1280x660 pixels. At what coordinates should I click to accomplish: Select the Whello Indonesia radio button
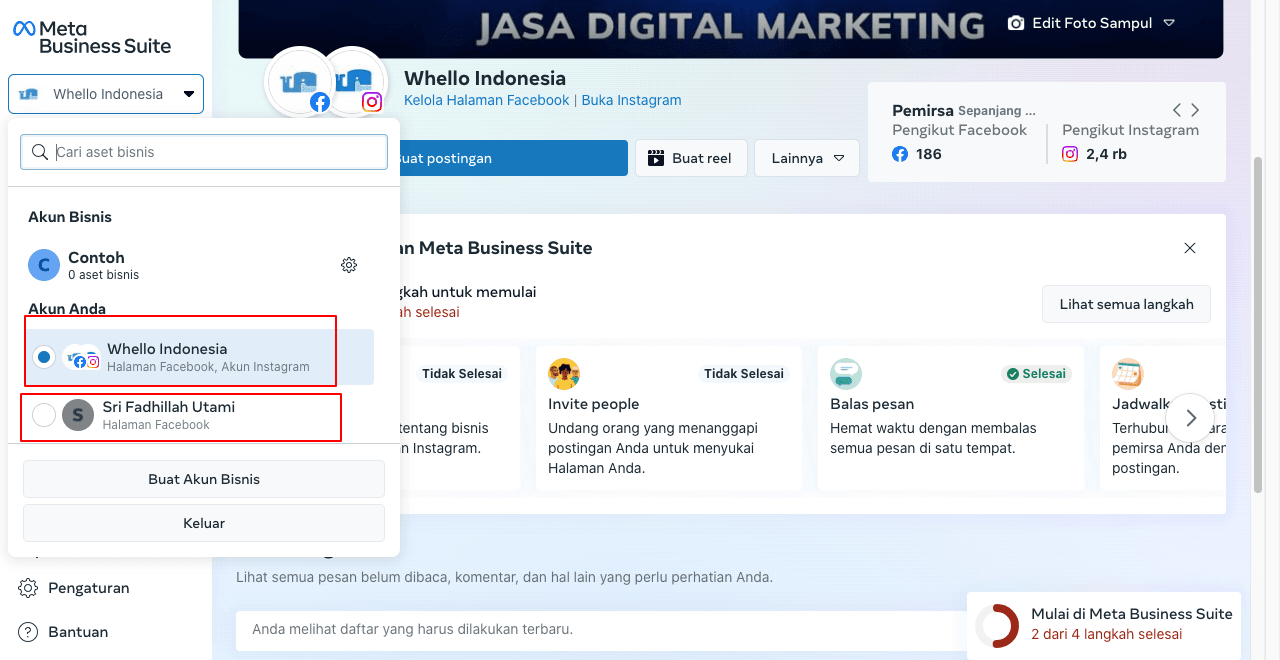click(44, 357)
